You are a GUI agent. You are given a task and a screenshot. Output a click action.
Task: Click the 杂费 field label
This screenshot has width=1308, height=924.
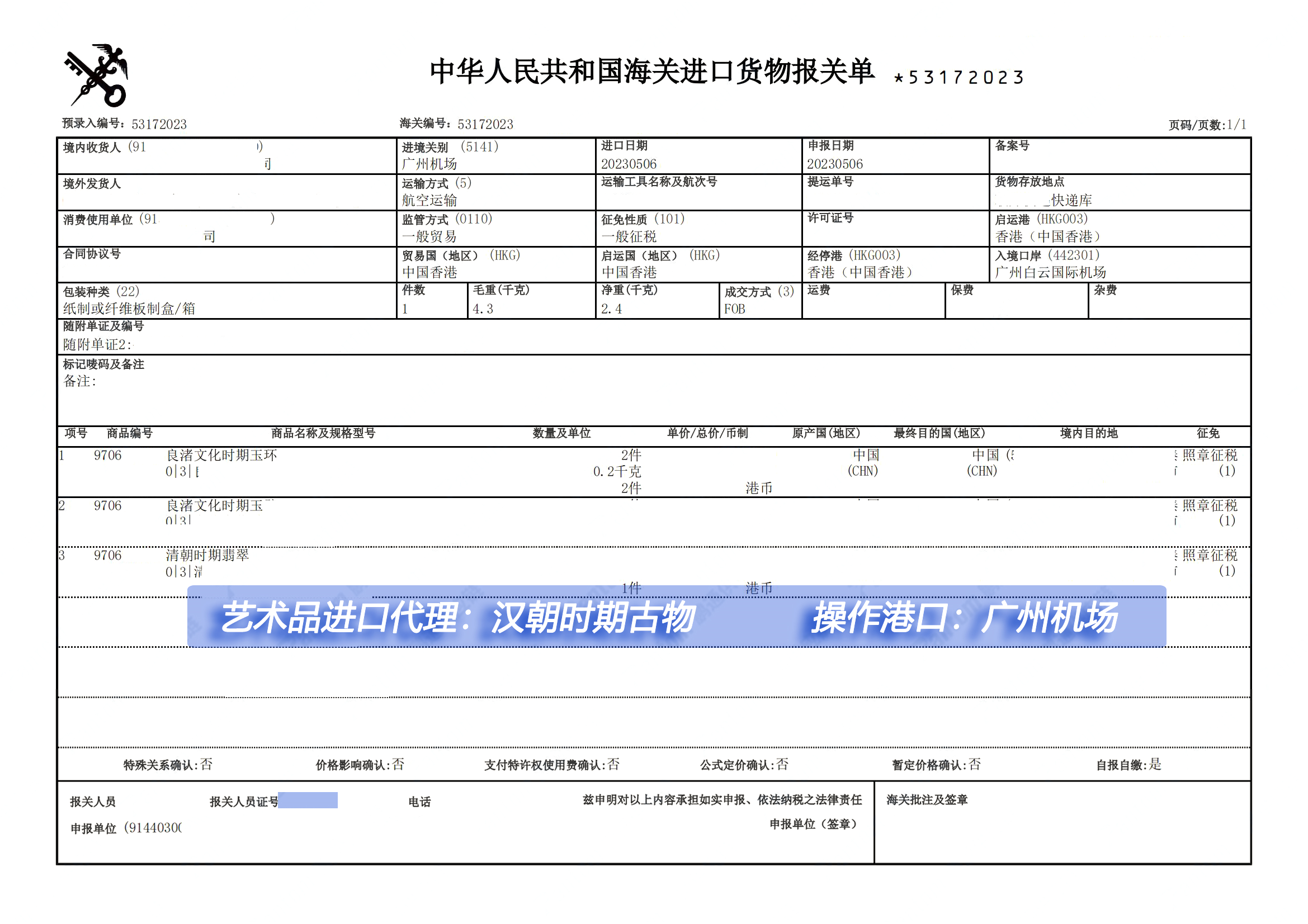point(1105,290)
